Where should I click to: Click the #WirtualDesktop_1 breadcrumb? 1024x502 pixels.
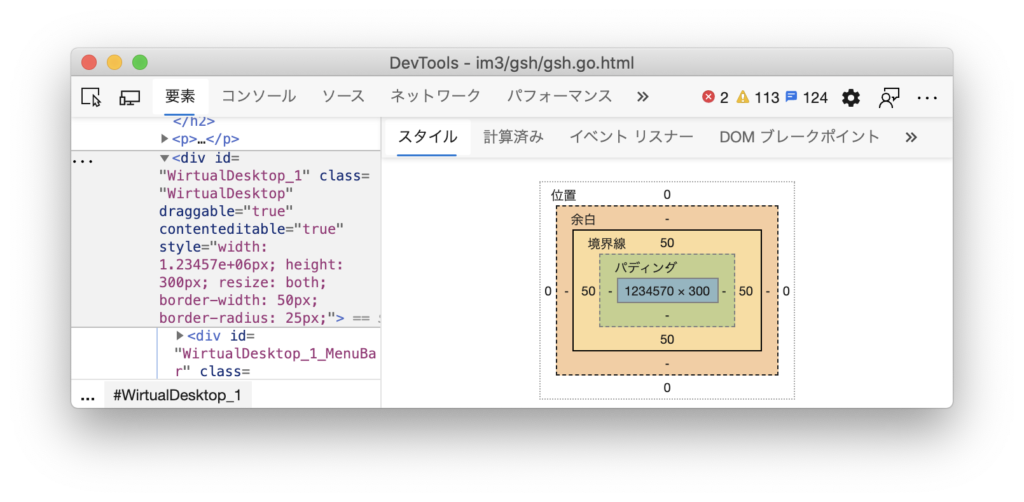[x=177, y=395]
